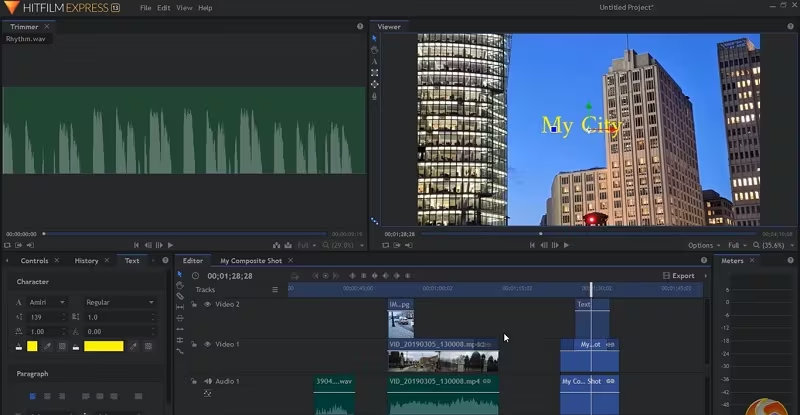Select the Mask rectangle tool in Viewer
Screen dimensions: 800x415
[x=374, y=73]
